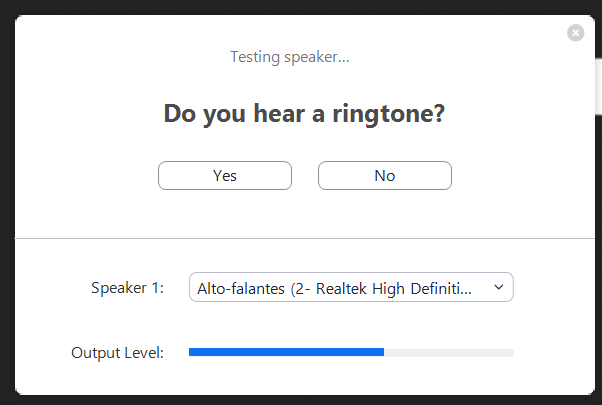Answer No to the ringtone question
The width and height of the screenshot is (602, 405).
[x=385, y=175]
